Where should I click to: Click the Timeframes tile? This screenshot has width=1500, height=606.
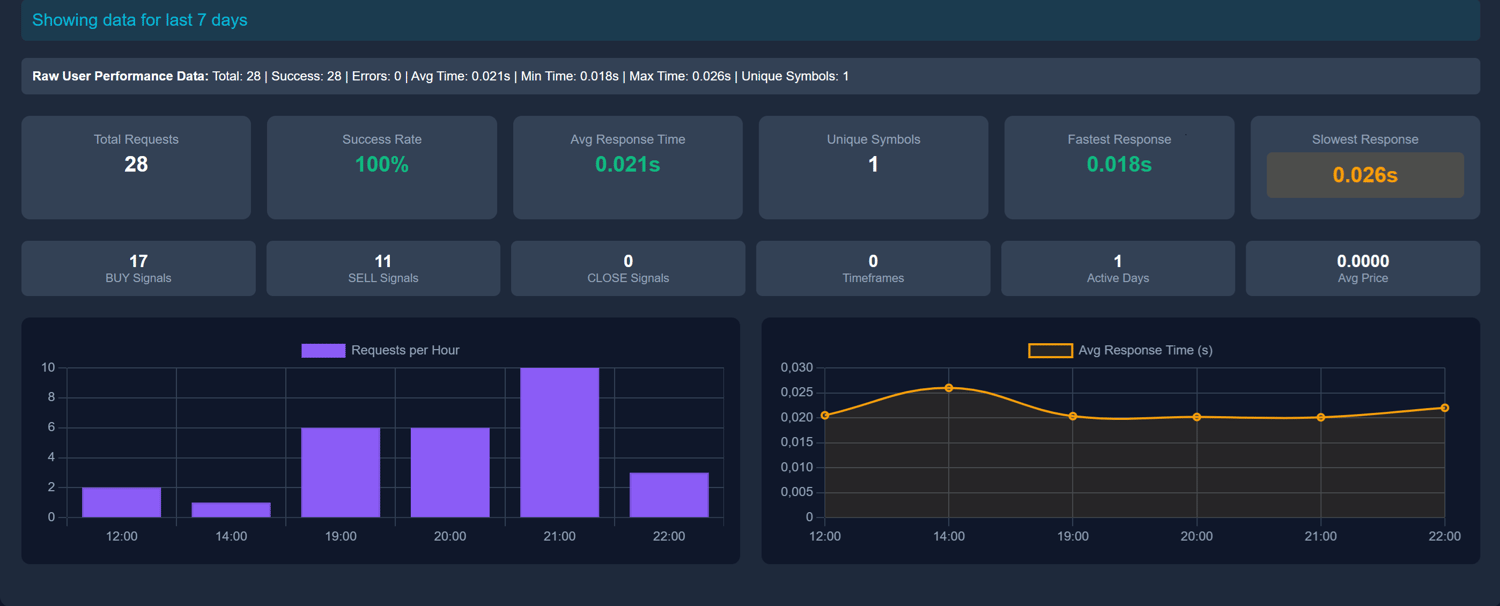click(873, 268)
